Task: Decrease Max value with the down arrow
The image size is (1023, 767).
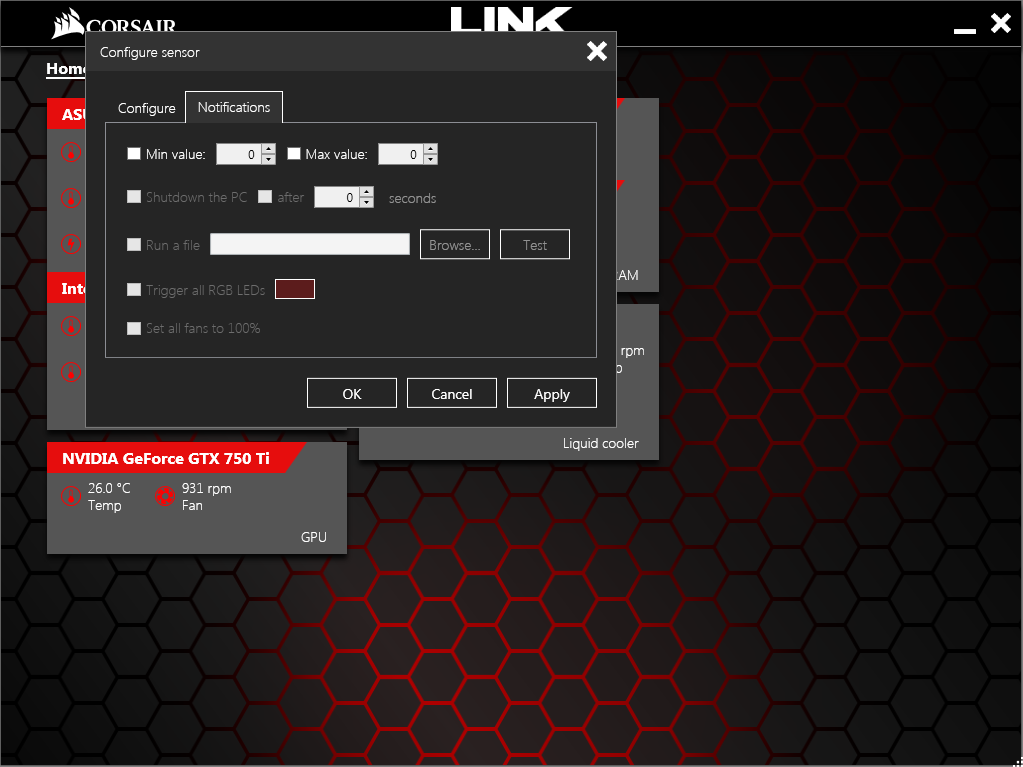Action: tap(430, 160)
